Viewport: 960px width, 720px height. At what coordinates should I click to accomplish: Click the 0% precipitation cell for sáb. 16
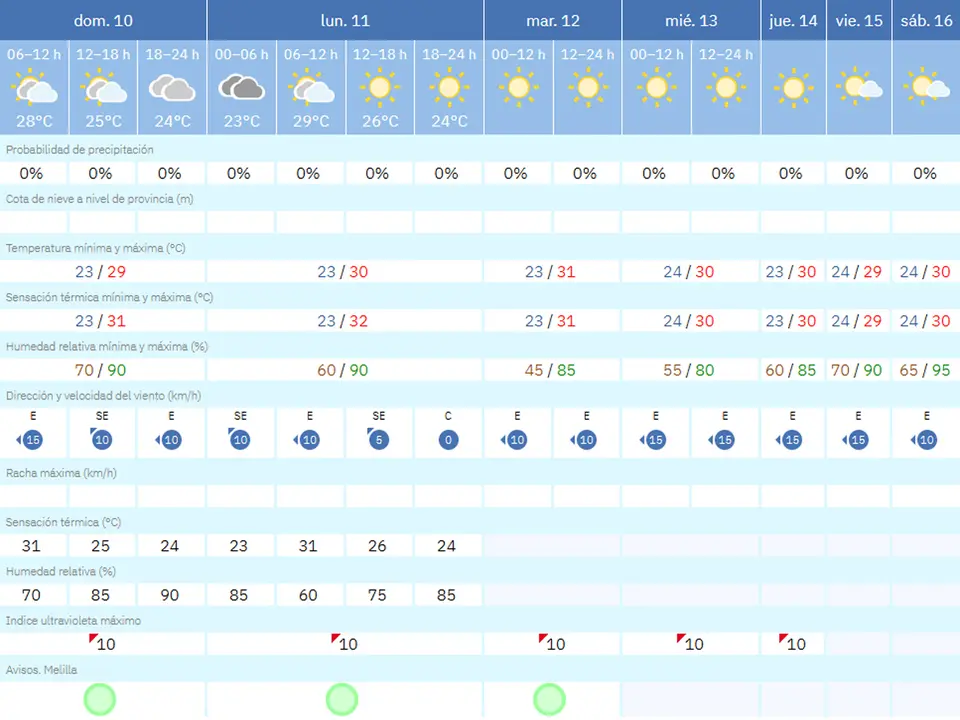924,173
